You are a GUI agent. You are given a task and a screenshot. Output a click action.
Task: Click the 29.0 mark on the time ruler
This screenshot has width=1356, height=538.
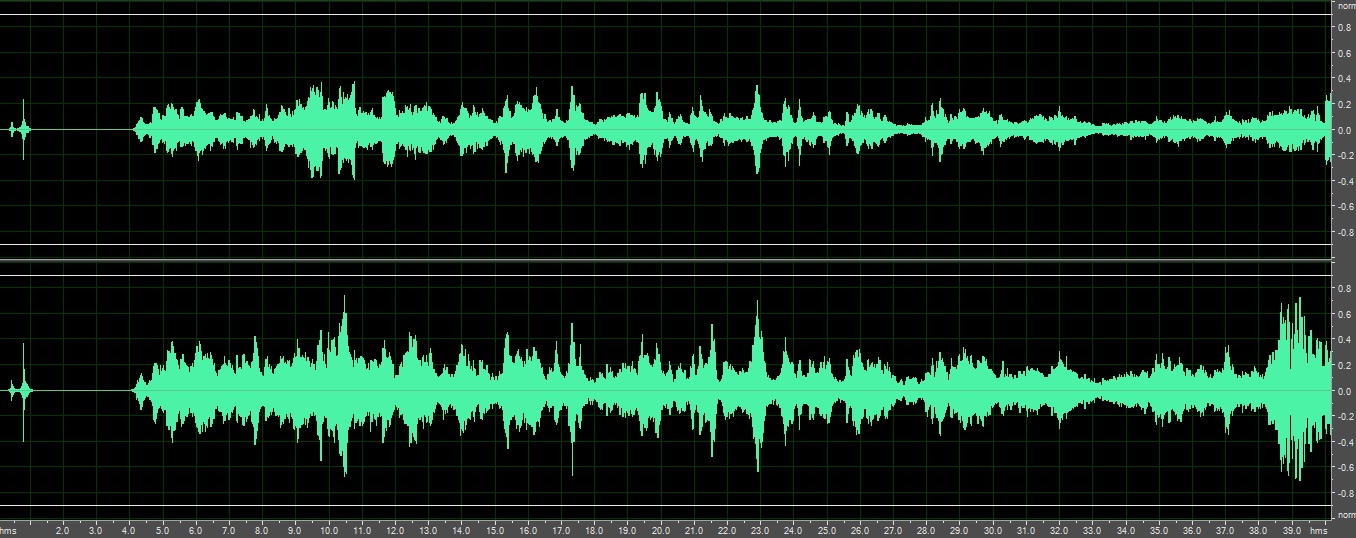(959, 531)
